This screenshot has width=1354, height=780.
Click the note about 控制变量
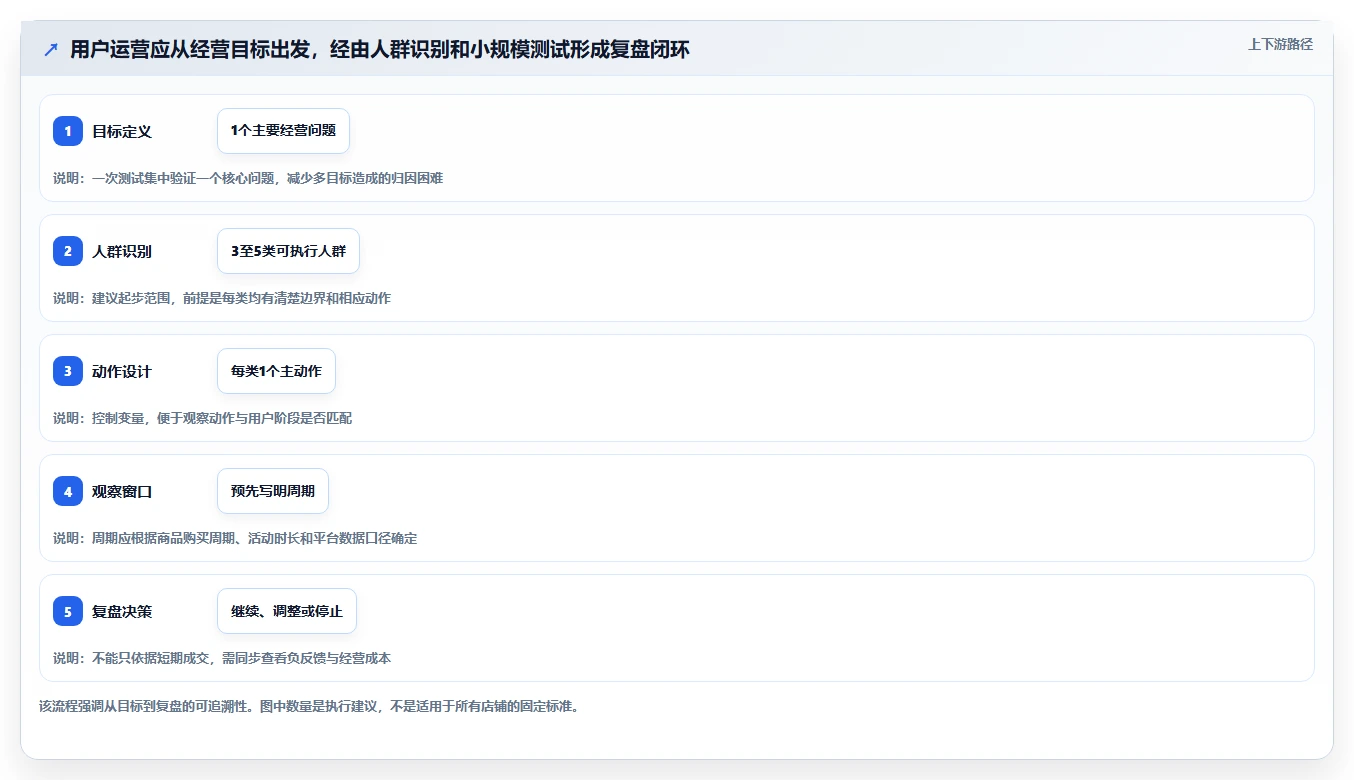pyautogui.click(x=202, y=418)
